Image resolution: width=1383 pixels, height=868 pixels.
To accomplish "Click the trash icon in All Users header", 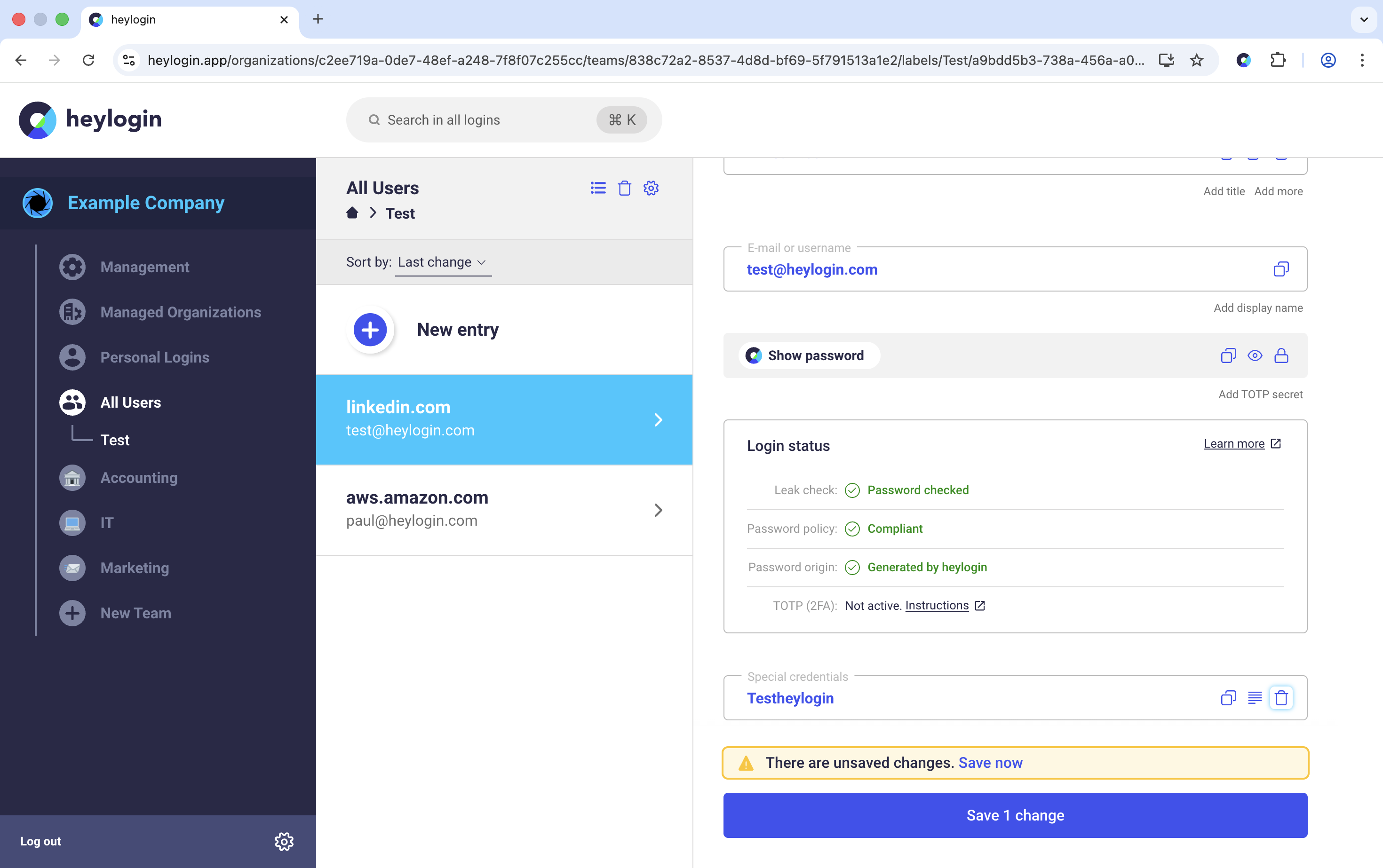I will coord(624,188).
